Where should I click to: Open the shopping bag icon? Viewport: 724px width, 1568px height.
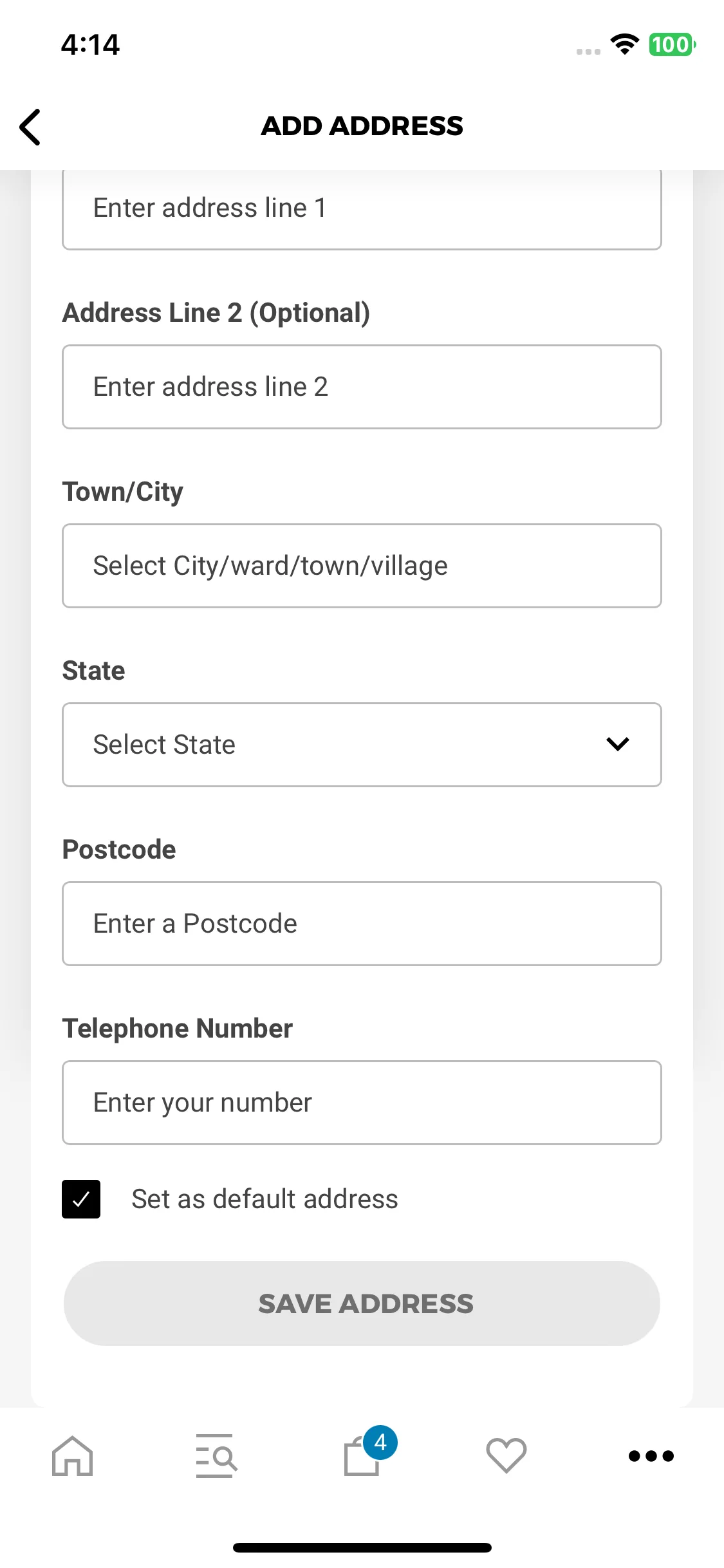point(361,1457)
